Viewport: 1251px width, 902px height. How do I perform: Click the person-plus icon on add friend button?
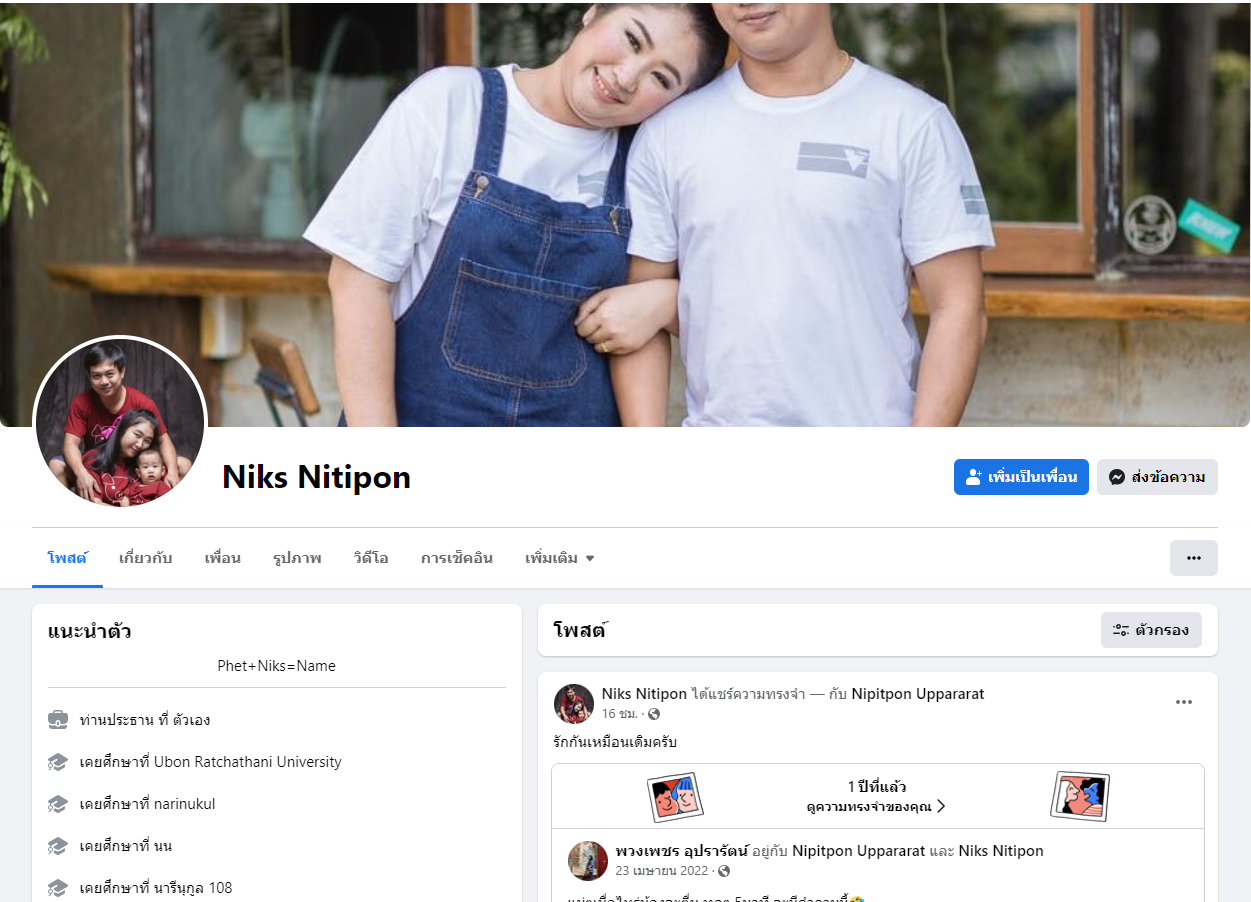pyautogui.click(x=973, y=478)
